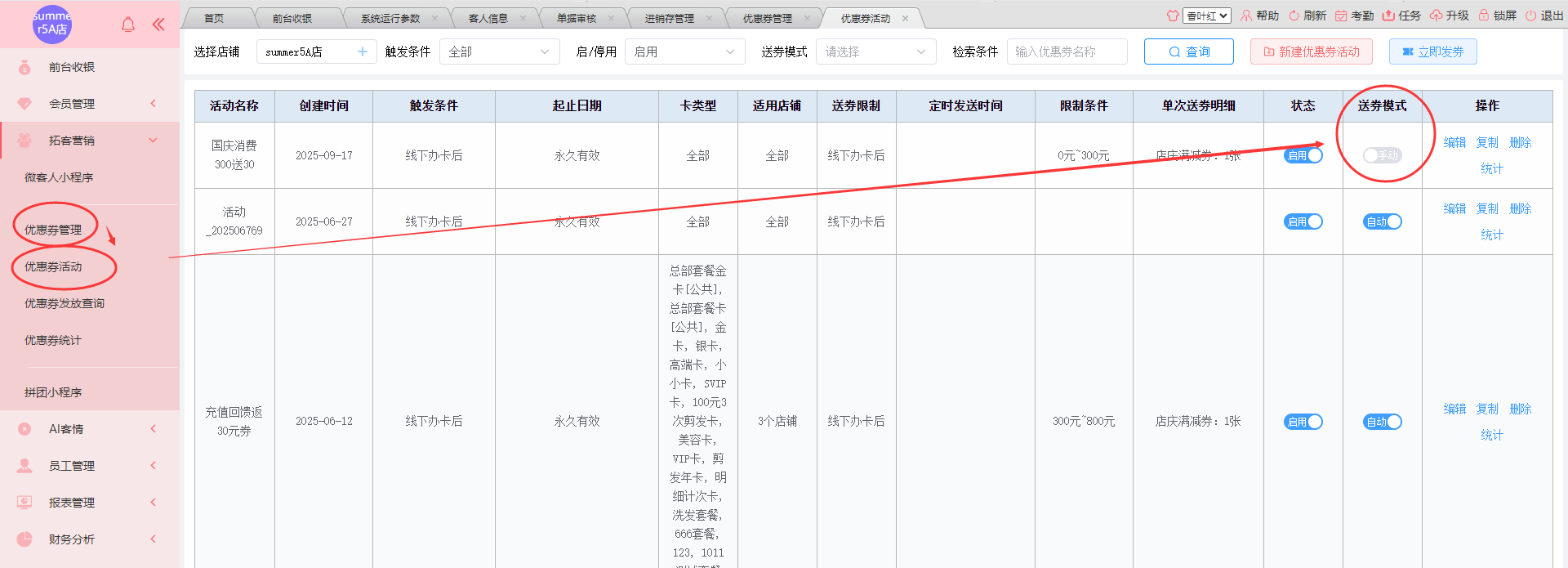1568x568 pixels.
Task: Open 优惠券发放查询 in the sidebar
Action: 65,303
